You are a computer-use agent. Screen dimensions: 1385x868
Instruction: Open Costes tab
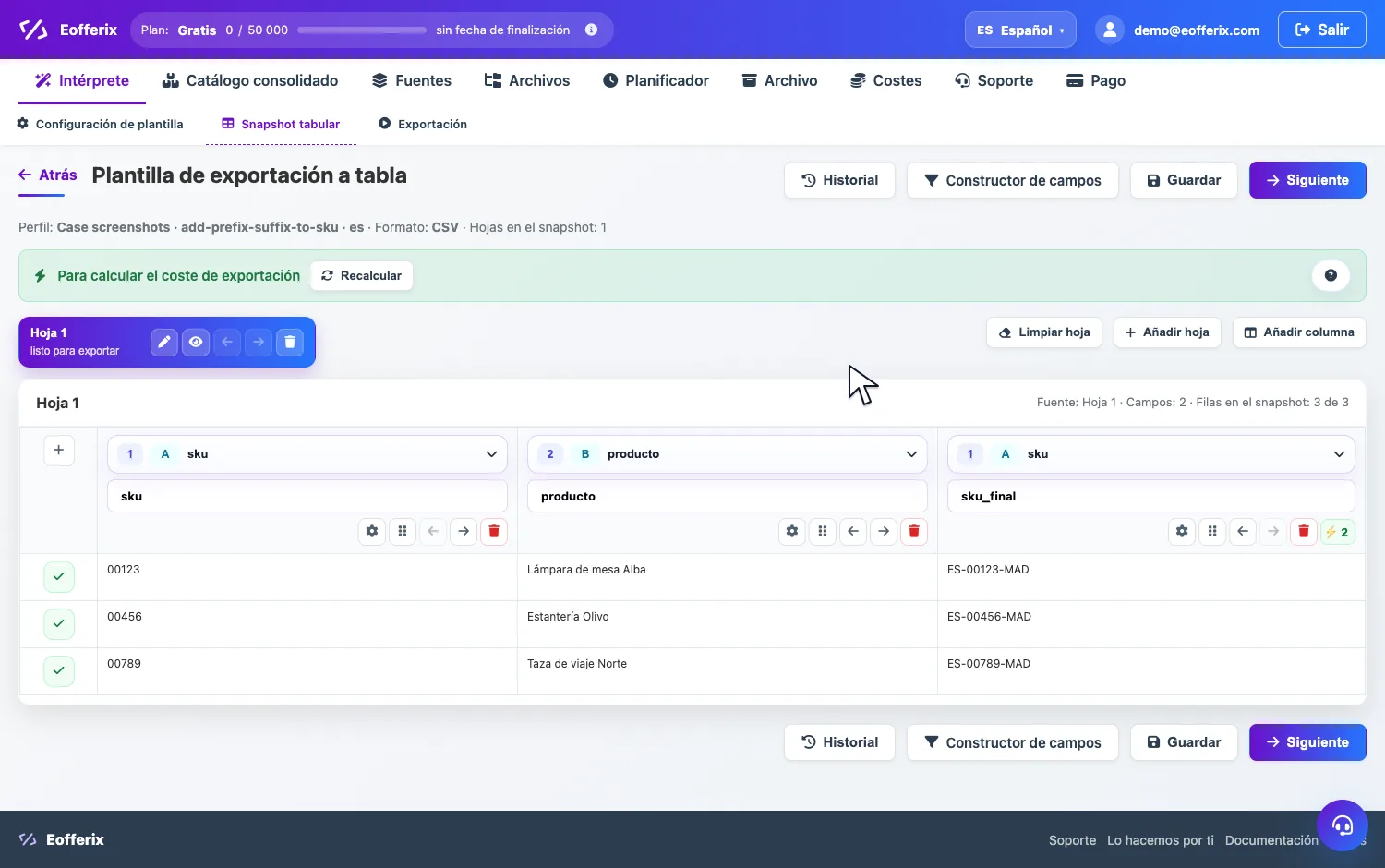click(886, 80)
